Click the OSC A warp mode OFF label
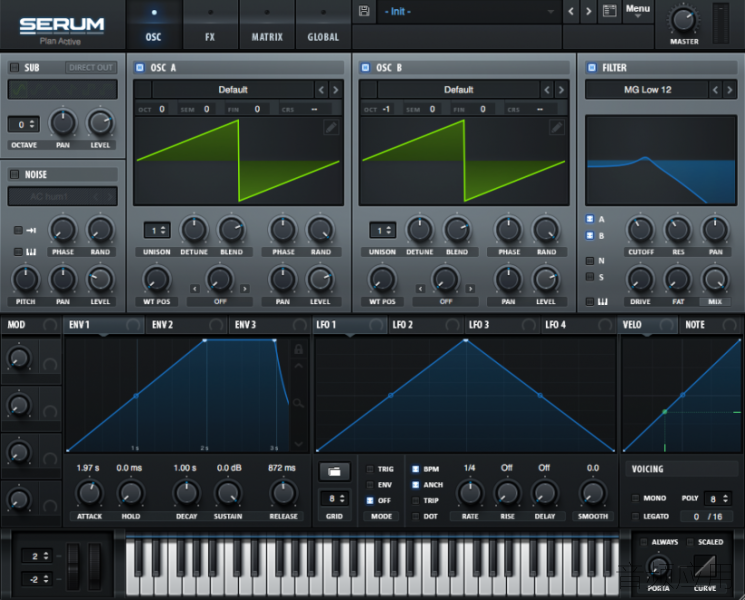Image resolution: width=745 pixels, height=600 pixels. (x=220, y=302)
